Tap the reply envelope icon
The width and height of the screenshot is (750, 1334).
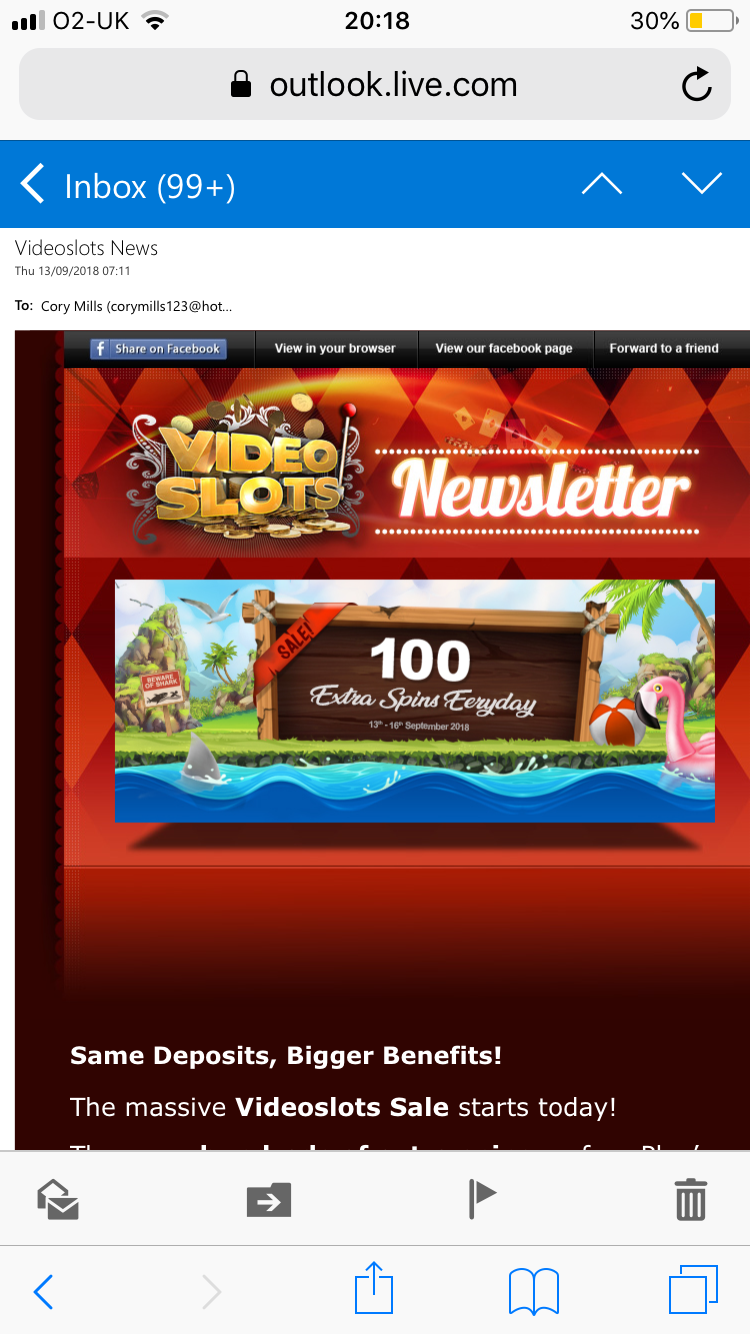(58, 1198)
